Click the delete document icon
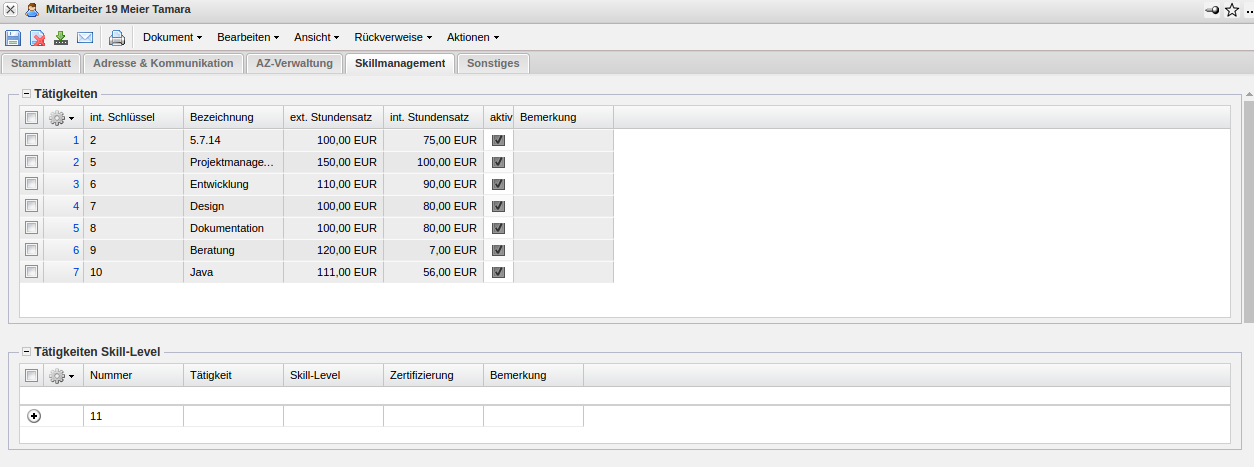1254x467 pixels. [x=37, y=38]
